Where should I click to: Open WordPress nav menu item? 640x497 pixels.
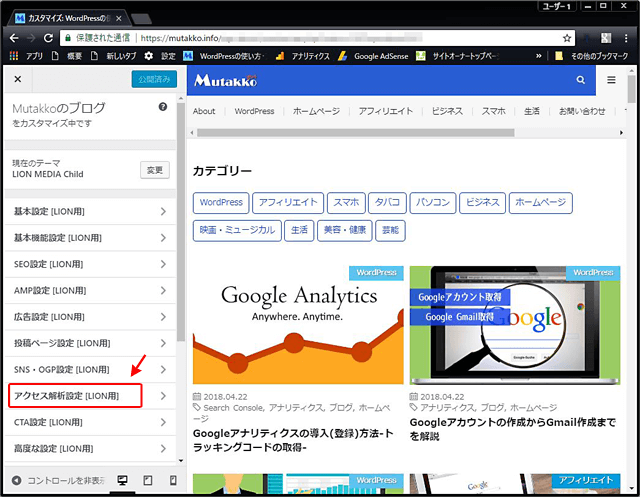click(x=254, y=111)
